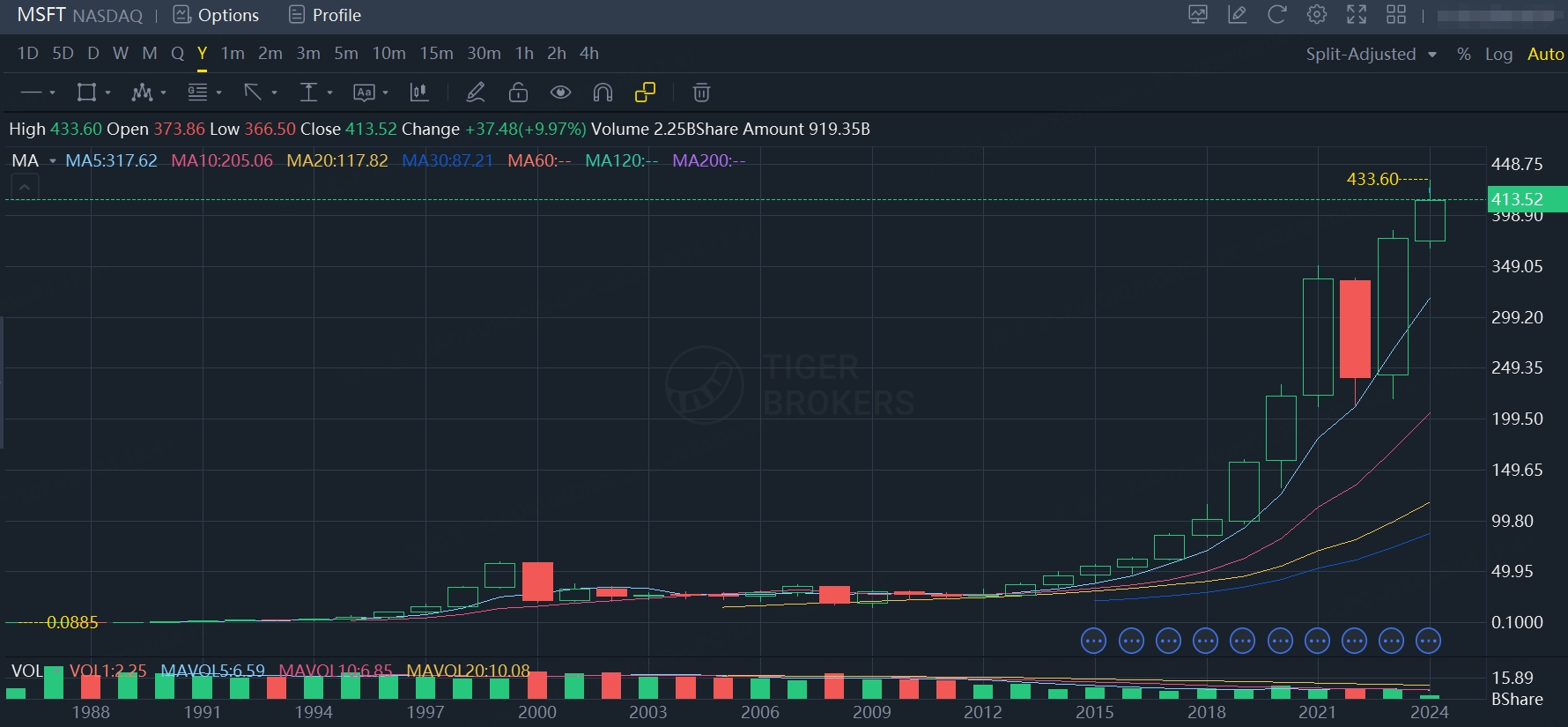Select the Fibonacci levels tool
Viewport: 1568px width, 727px height.
(197, 93)
